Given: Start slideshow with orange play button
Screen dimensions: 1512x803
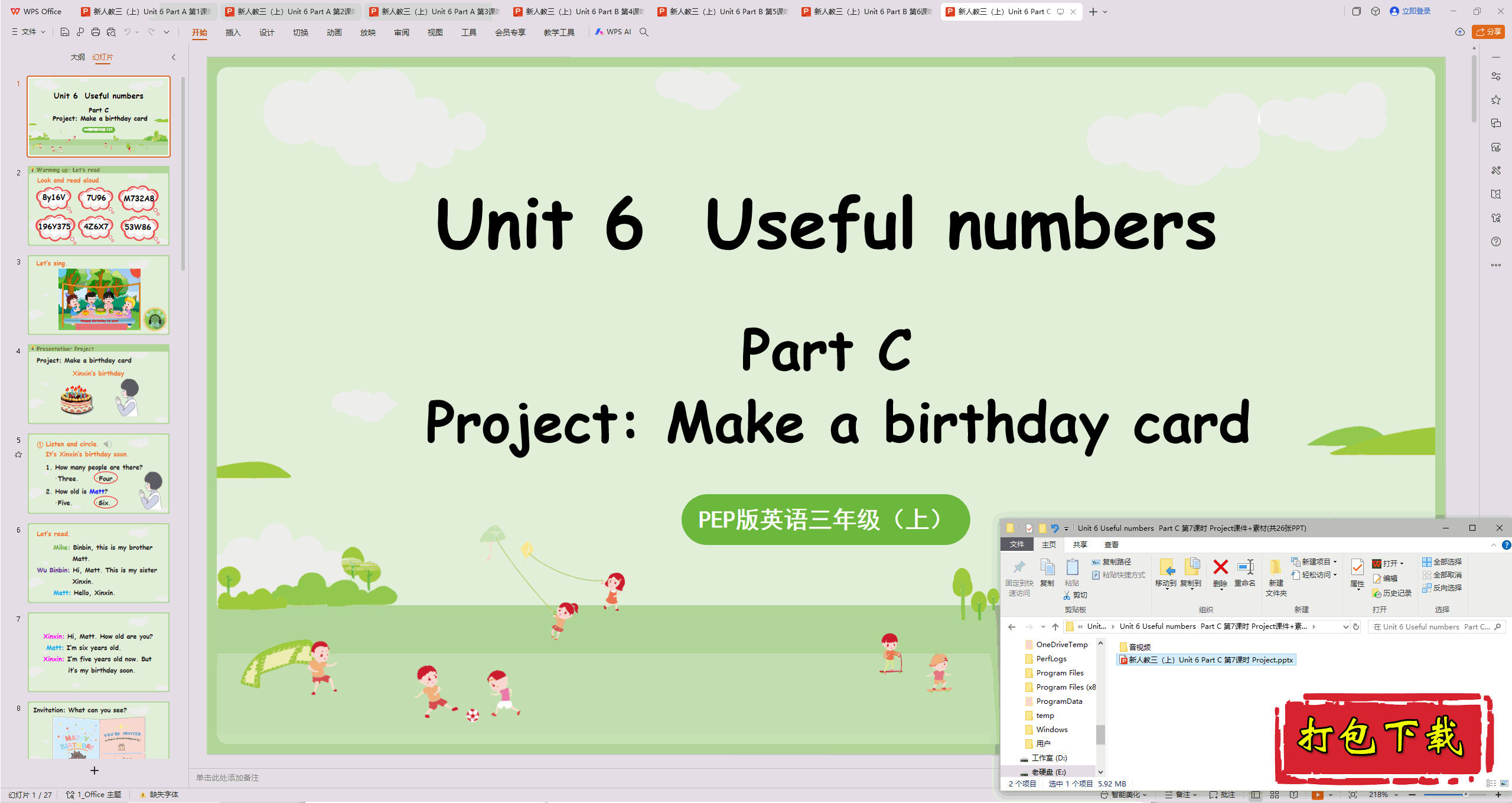Looking at the screenshot, I should click(1318, 795).
